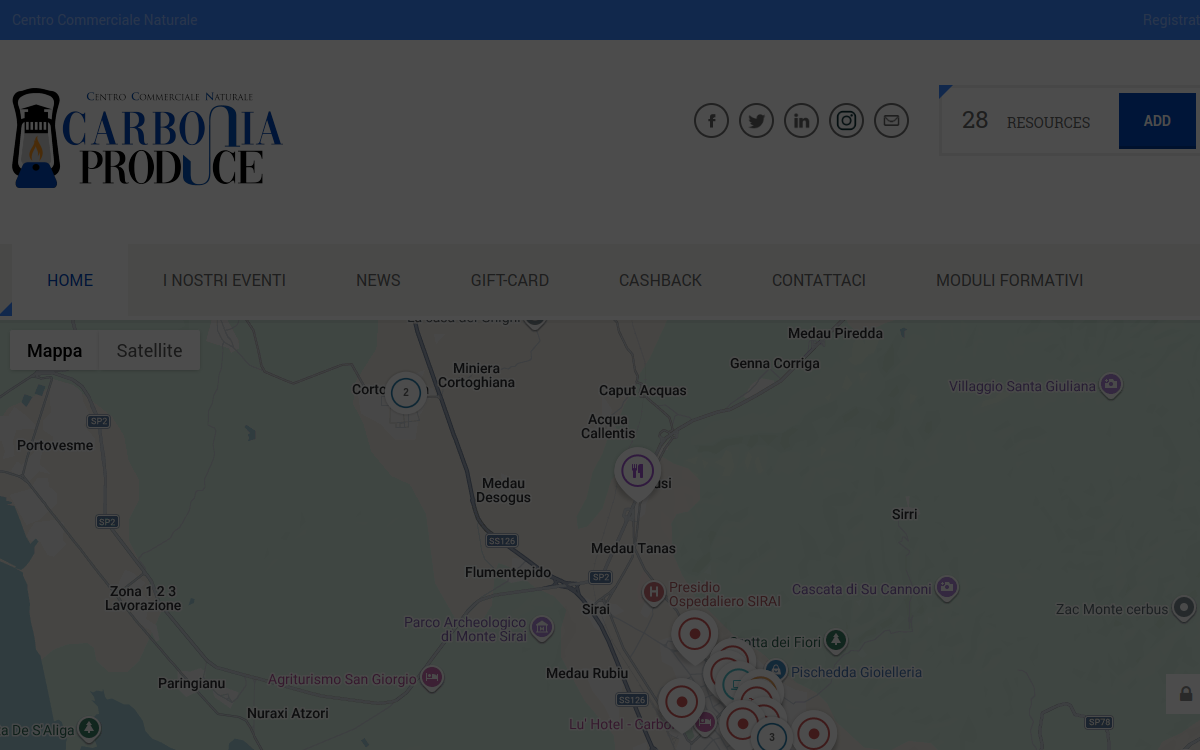The height and width of the screenshot is (750, 1200).
Task: Open the CASHBACK menu item
Action: pyautogui.click(x=660, y=281)
